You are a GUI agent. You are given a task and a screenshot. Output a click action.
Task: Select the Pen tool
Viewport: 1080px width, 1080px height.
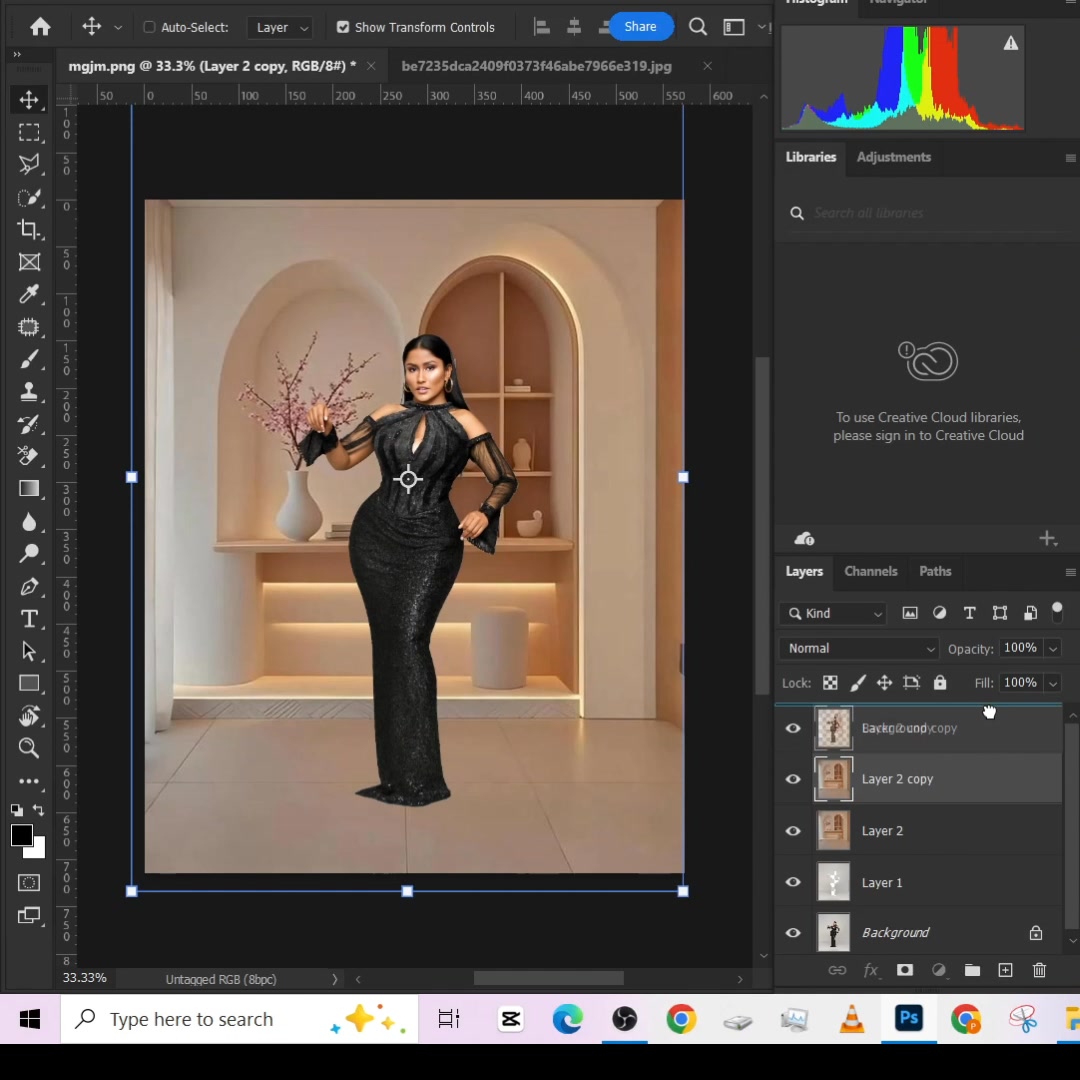pyautogui.click(x=29, y=587)
